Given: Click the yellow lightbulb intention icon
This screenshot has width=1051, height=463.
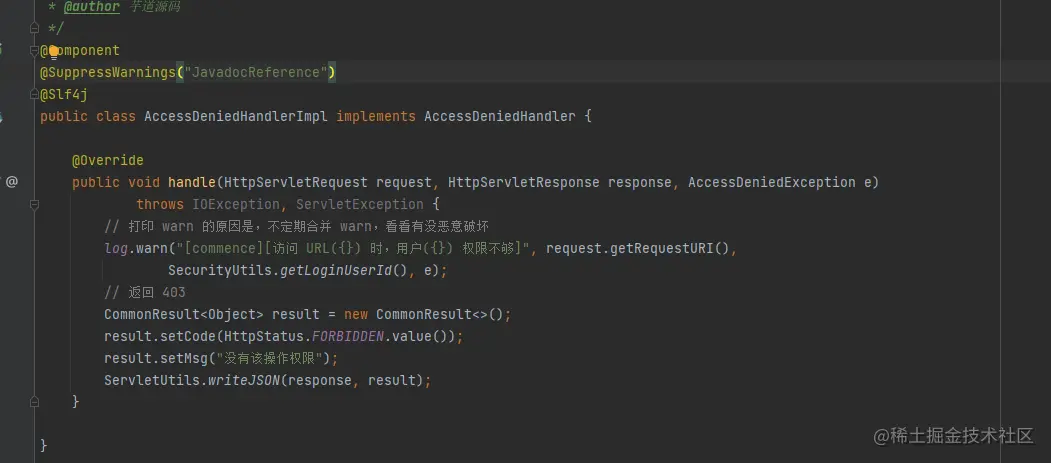Looking at the screenshot, I should 54,52.
